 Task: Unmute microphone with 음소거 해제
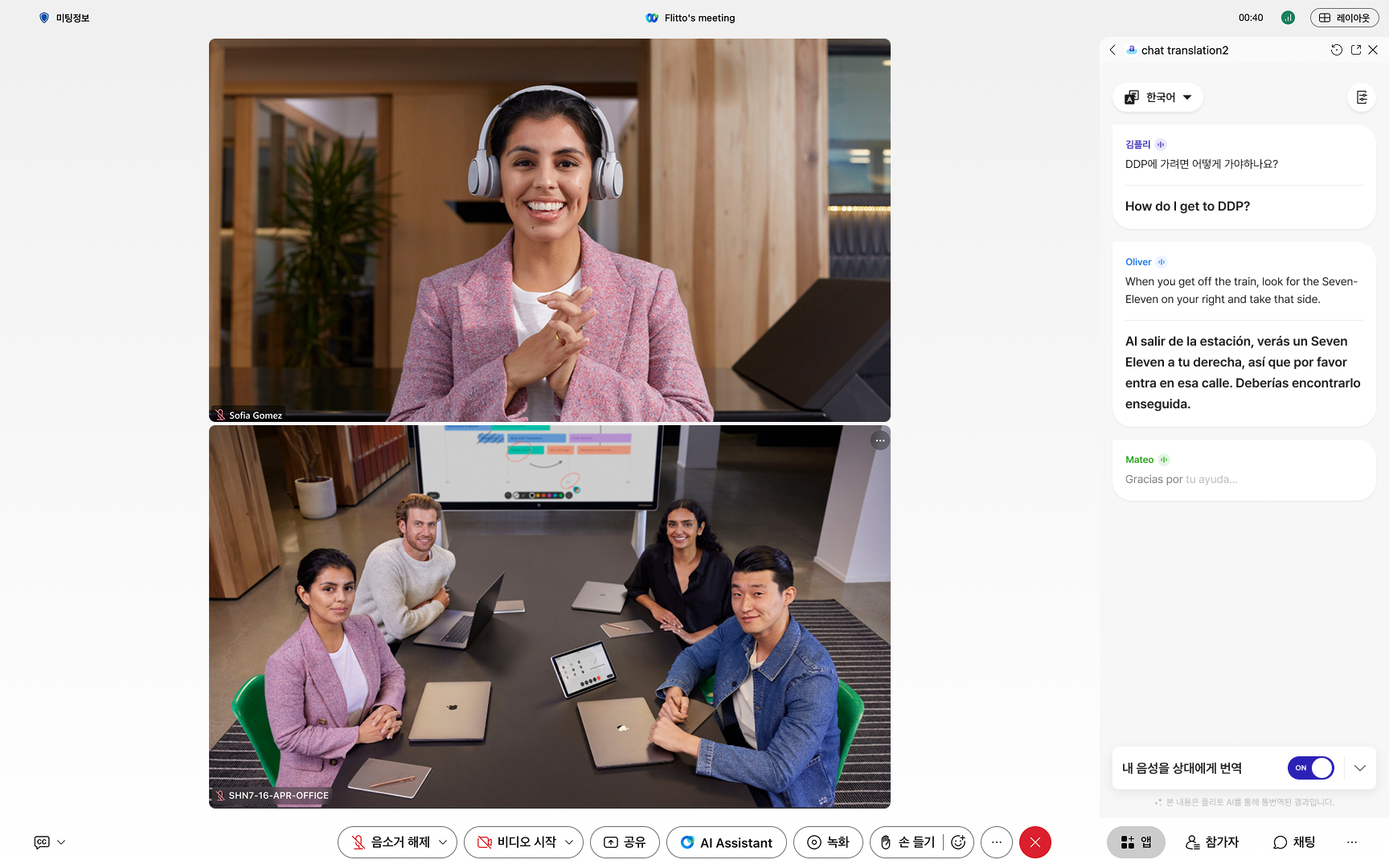click(x=391, y=842)
